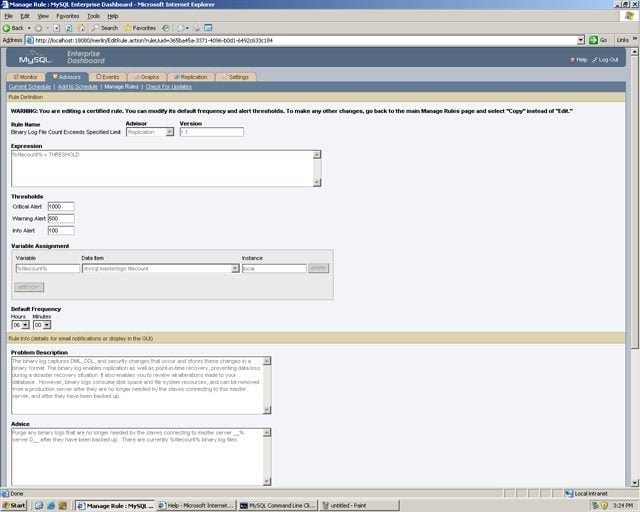Click the Links toolbar label
The image size is (640, 512).
point(622,40)
